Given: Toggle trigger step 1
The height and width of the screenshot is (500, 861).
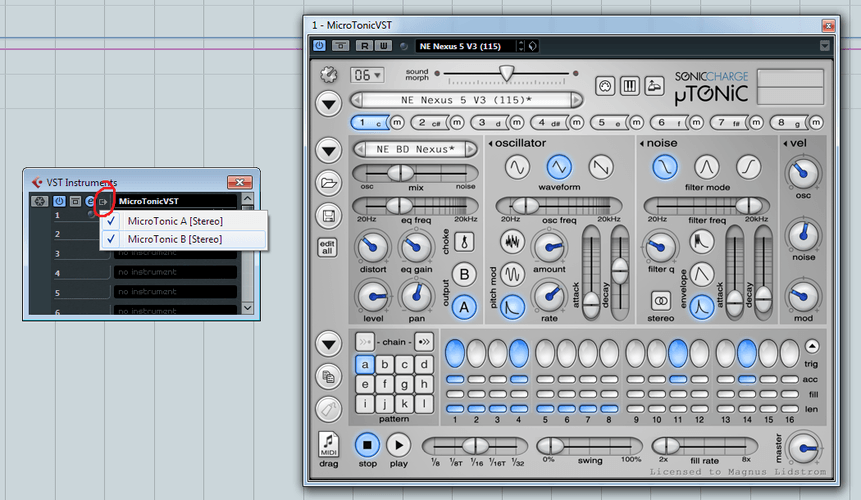Looking at the screenshot, I should (455, 353).
